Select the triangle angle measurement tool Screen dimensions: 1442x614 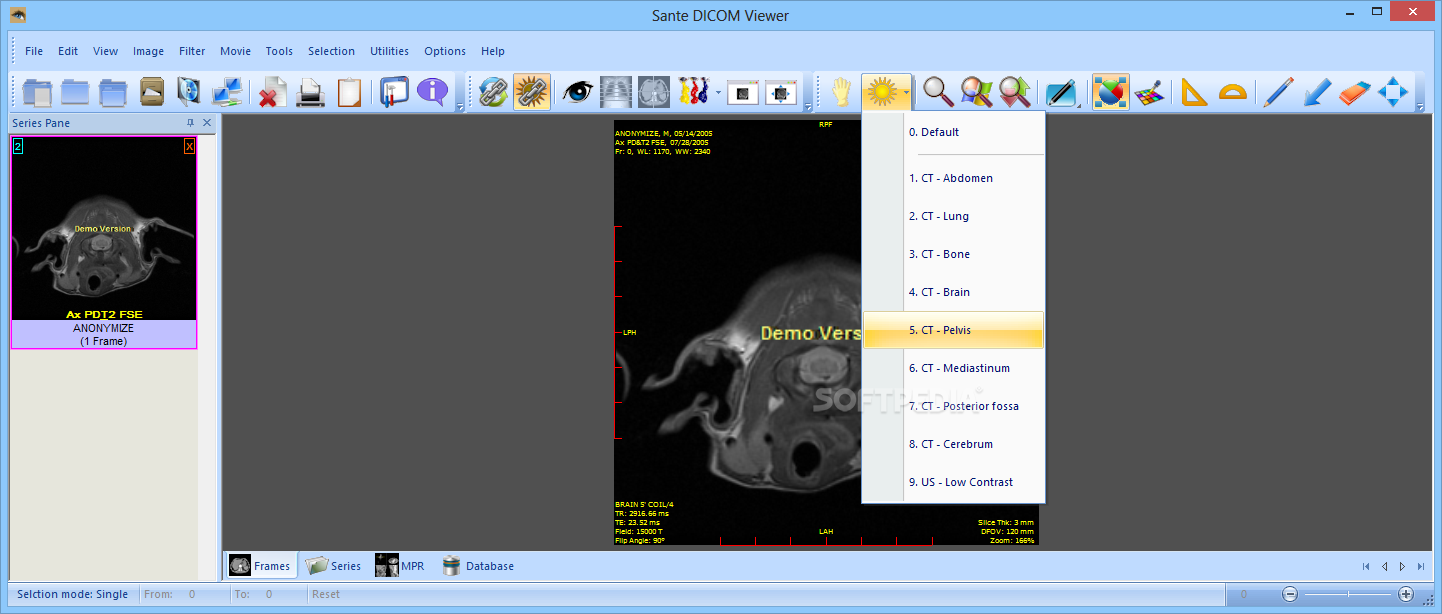(1194, 92)
